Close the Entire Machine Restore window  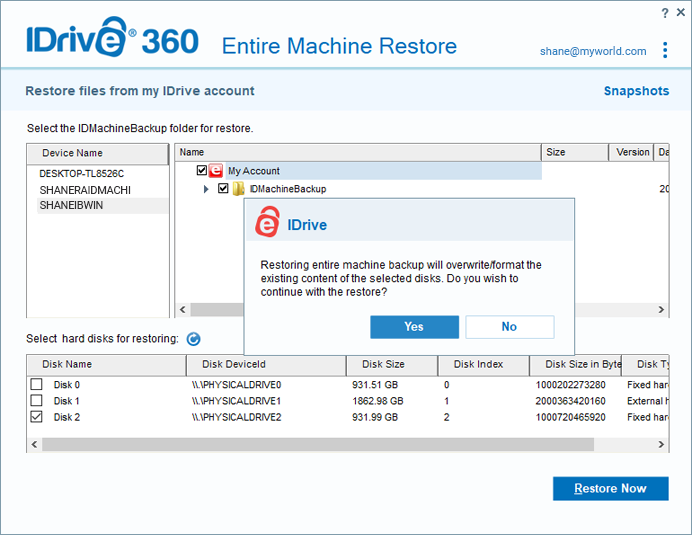pos(681,12)
